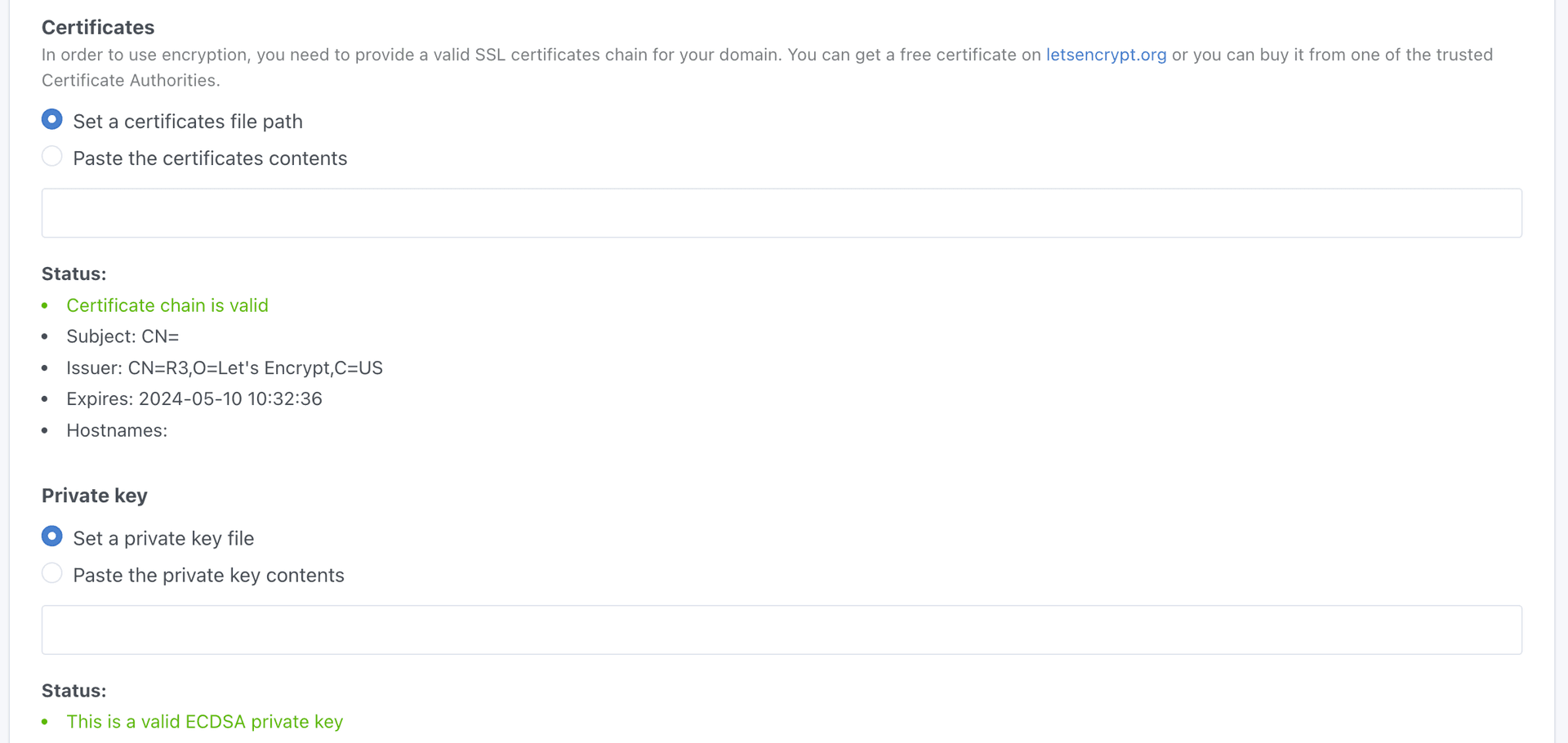Screen dimensions: 1568x743
Task: Click the 'valid ECDSA private key' status message
Action: coord(204,722)
